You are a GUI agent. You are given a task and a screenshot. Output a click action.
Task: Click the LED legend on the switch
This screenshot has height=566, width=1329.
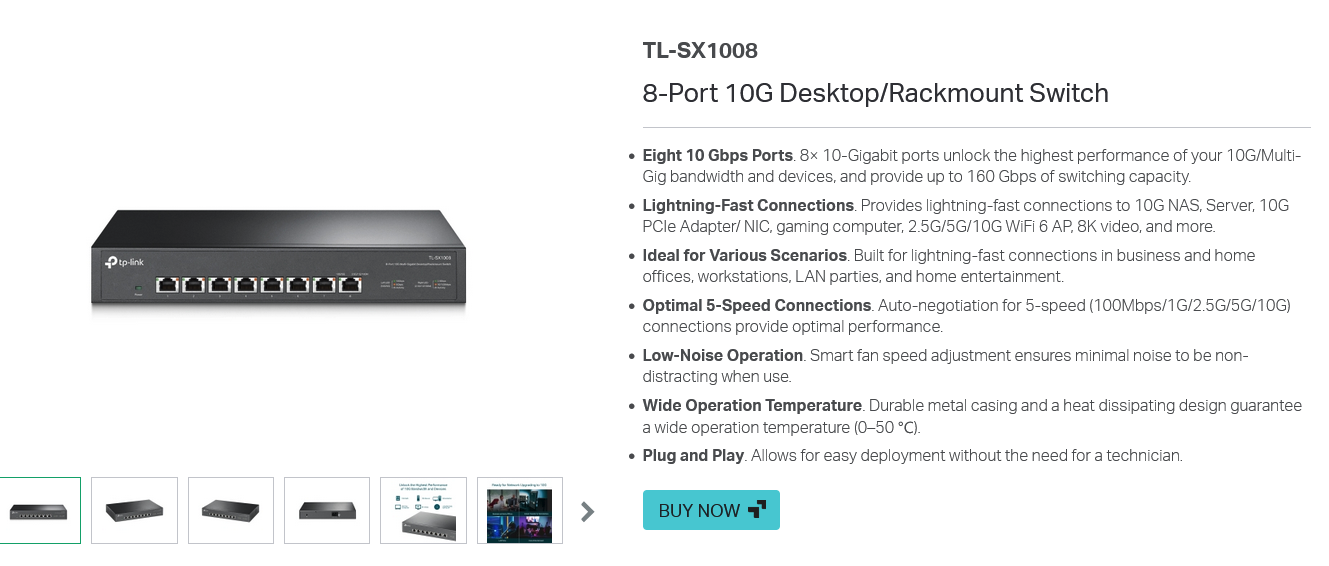point(415,287)
